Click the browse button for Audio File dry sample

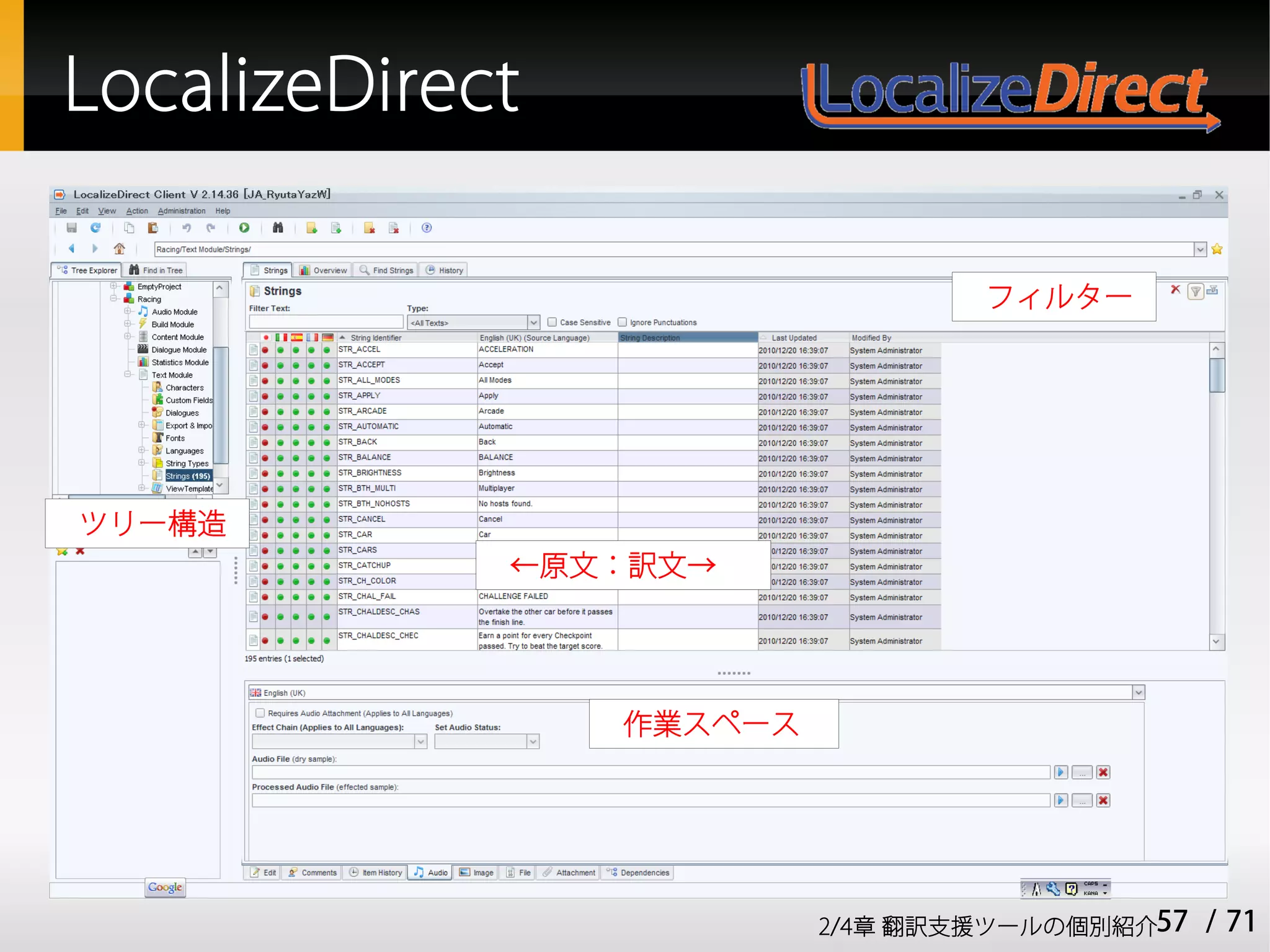1082,772
